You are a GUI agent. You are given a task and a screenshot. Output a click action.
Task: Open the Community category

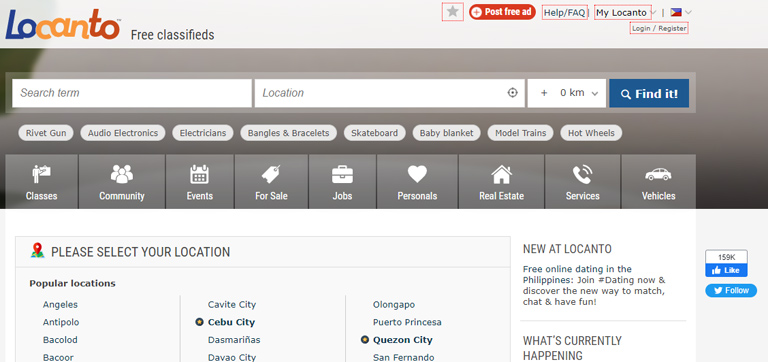coord(122,182)
